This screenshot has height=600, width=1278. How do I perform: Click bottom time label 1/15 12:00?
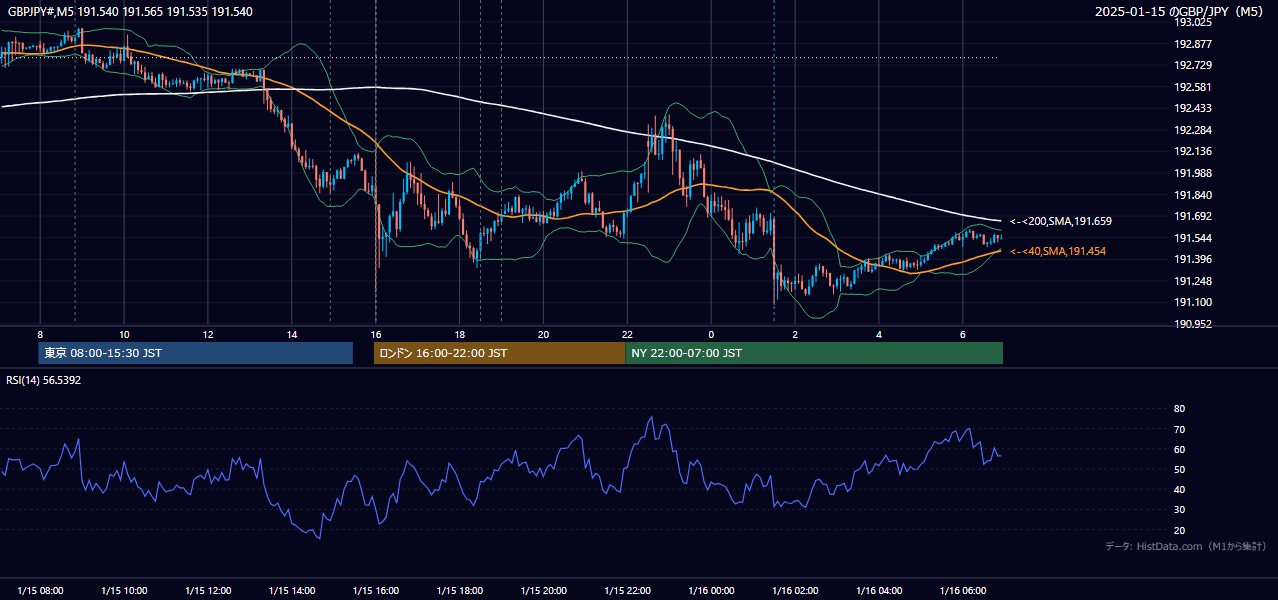tap(208, 591)
